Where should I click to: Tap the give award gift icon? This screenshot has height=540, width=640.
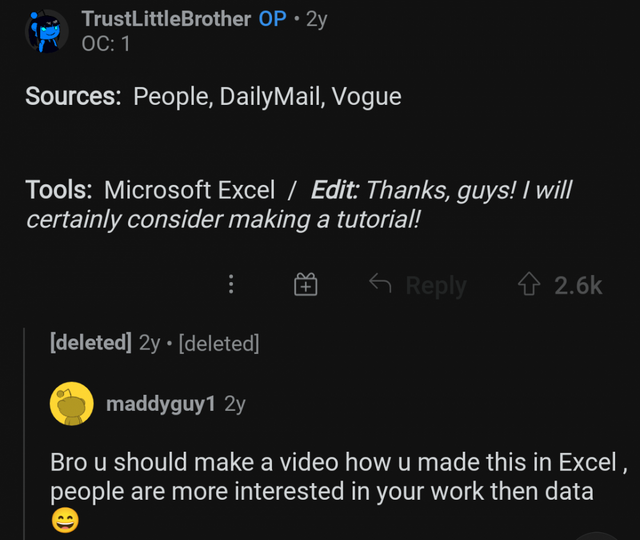coord(306,286)
